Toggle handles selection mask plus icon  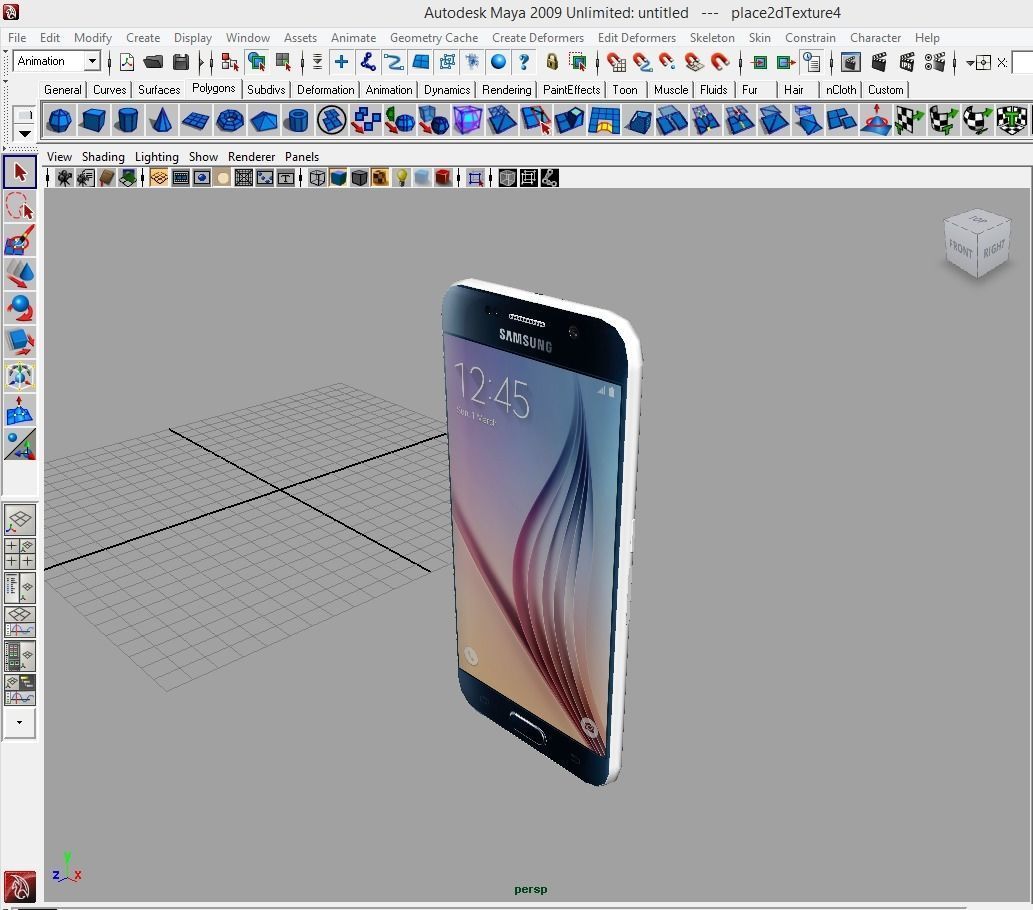[341, 63]
